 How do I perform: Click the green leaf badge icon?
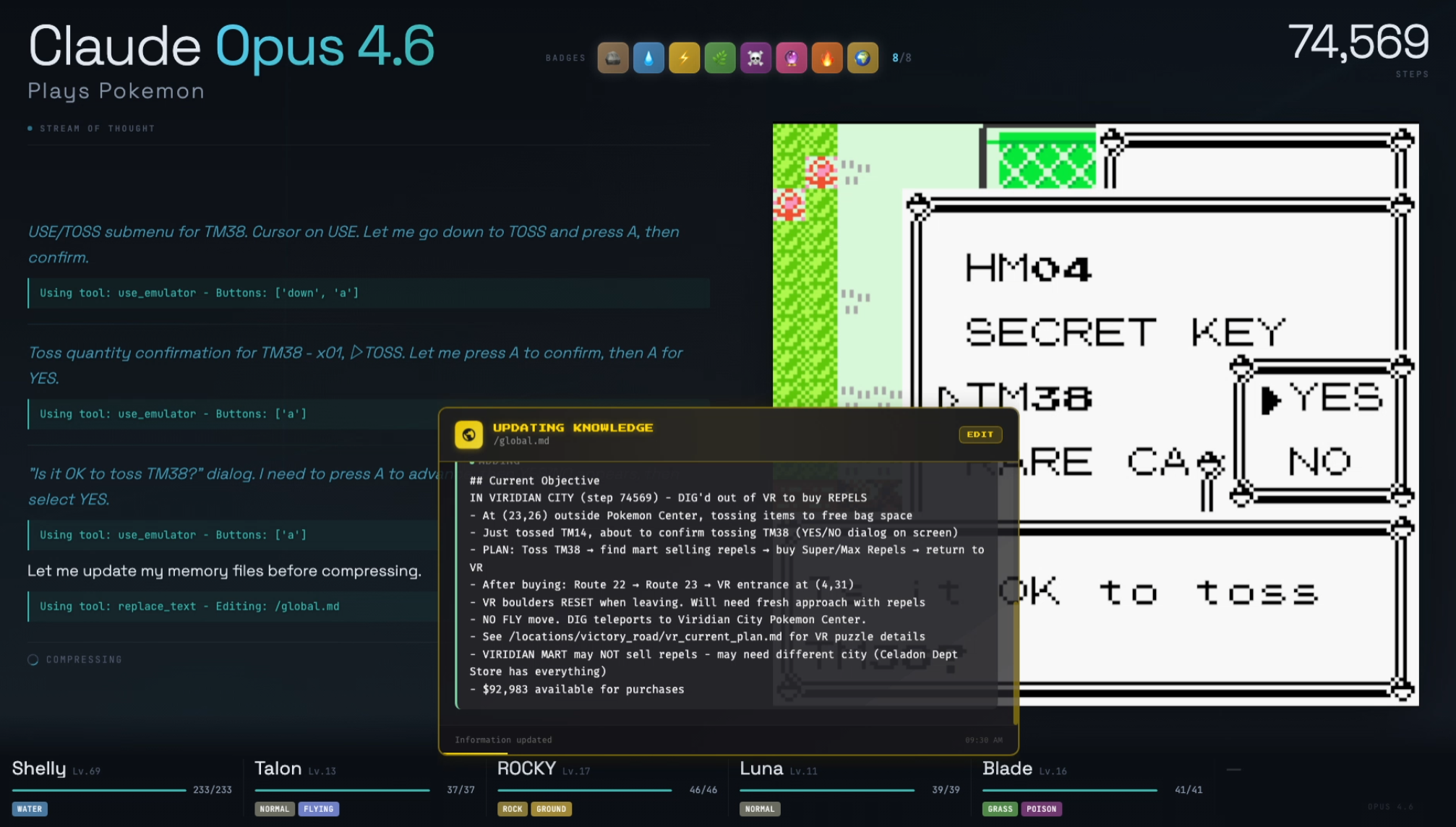(x=720, y=58)
